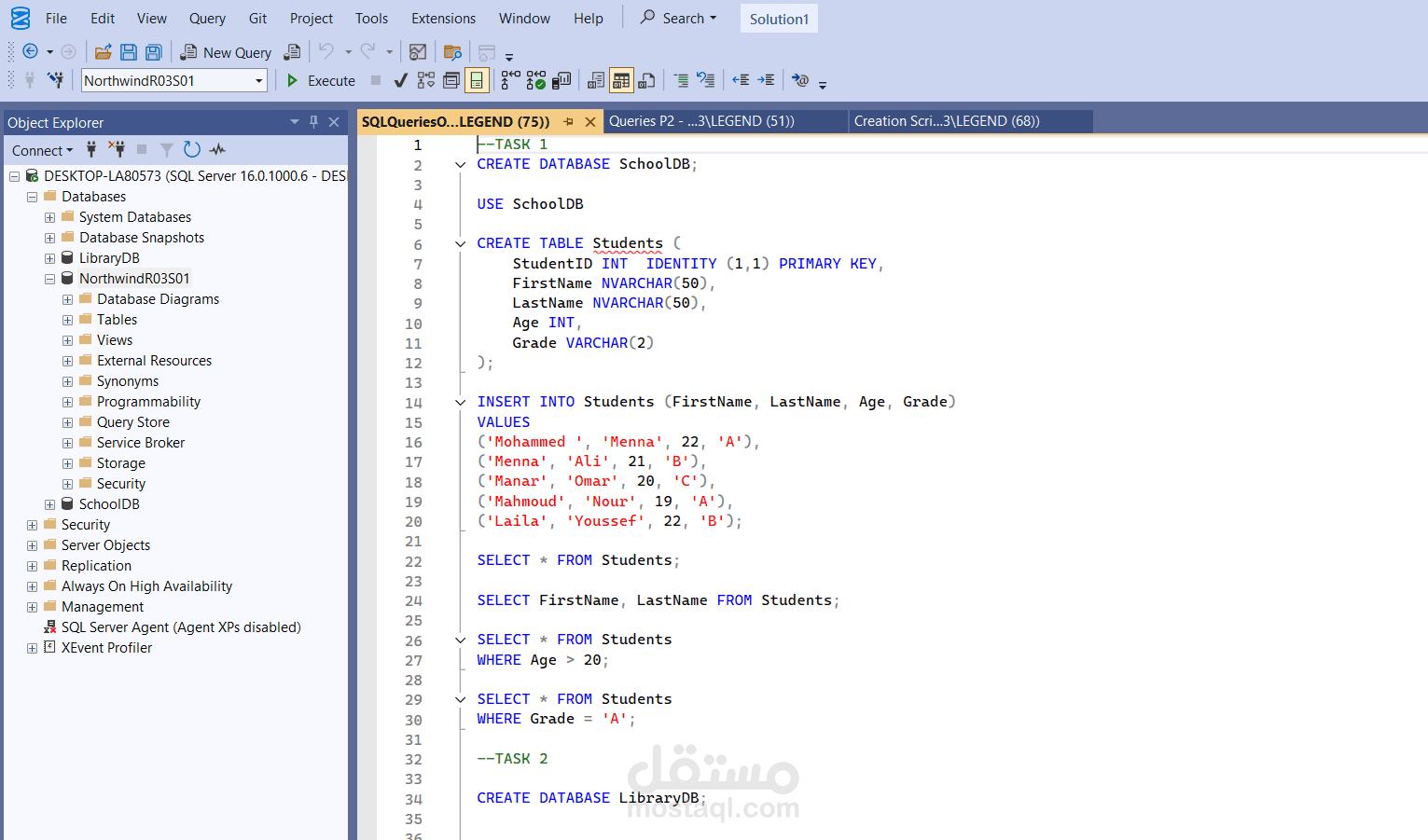The height and width of the screenshot is (840, 1428).
Task: Click the Disconnect icon in Object Explorer
Action: 117,149
